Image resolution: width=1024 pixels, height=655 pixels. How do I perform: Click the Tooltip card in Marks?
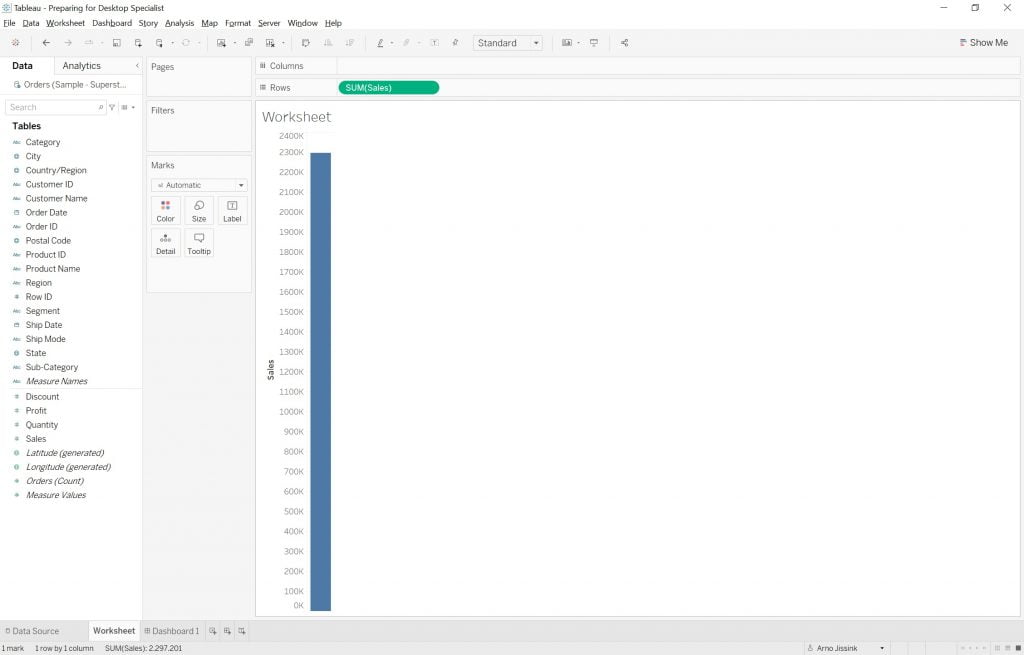click(x=199, y=243)
